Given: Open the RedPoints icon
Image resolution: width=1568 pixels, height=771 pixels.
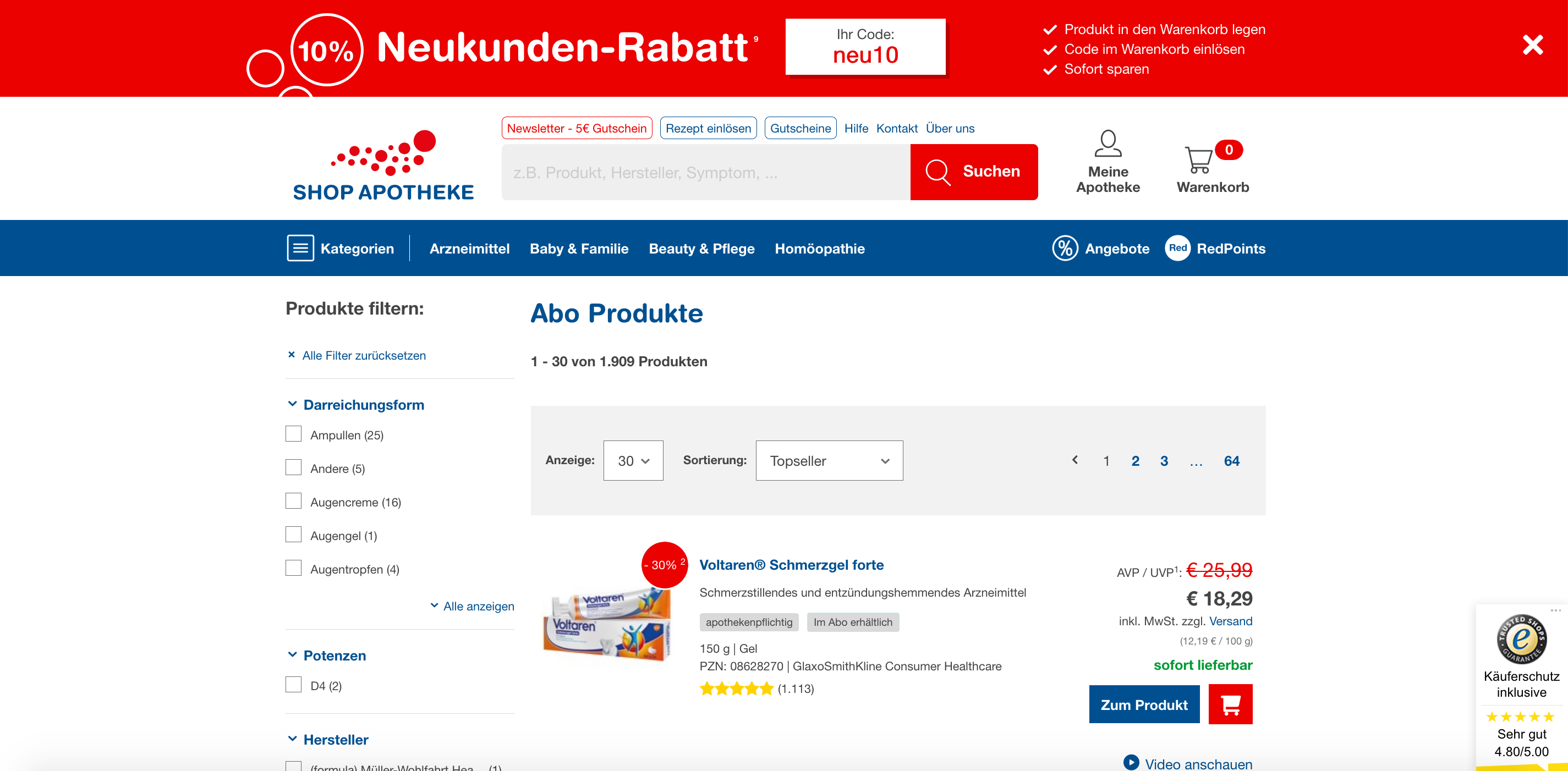Looking at the screenshot, I should click(1177, 248).
